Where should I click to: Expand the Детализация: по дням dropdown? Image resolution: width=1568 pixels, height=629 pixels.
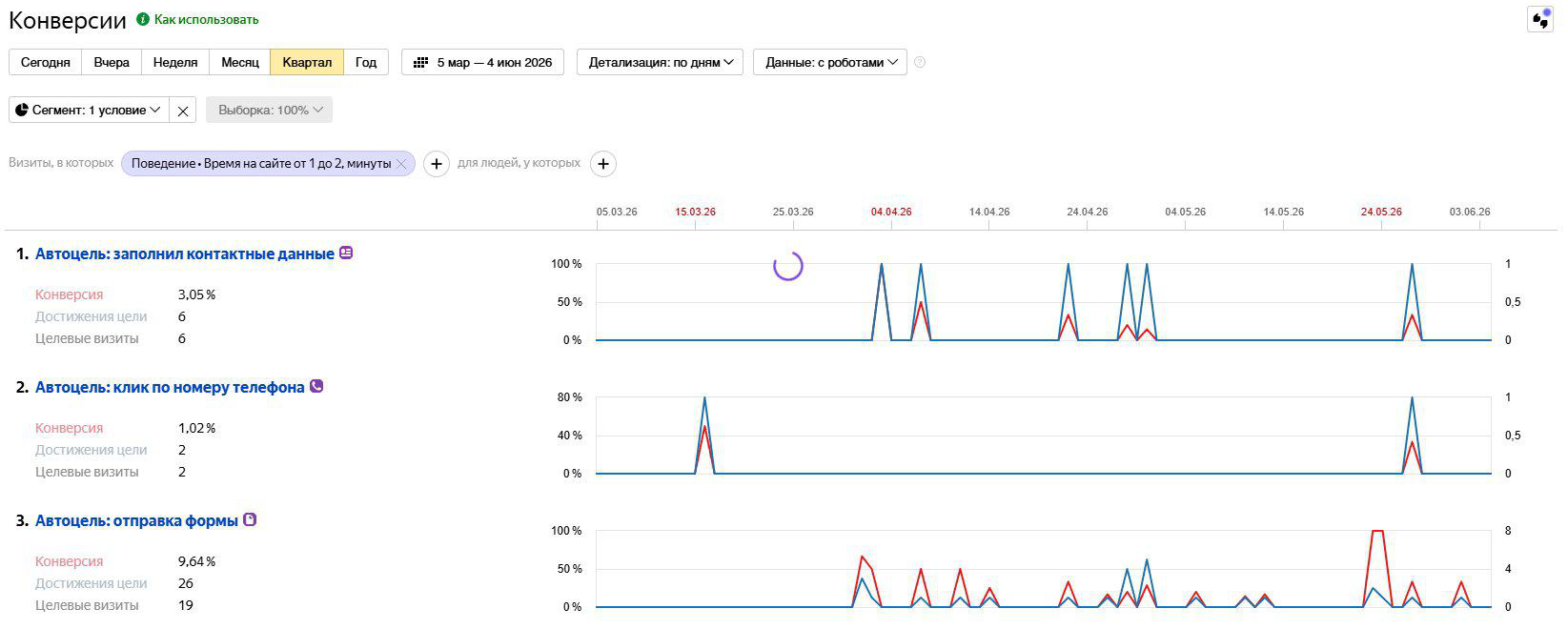660,62
